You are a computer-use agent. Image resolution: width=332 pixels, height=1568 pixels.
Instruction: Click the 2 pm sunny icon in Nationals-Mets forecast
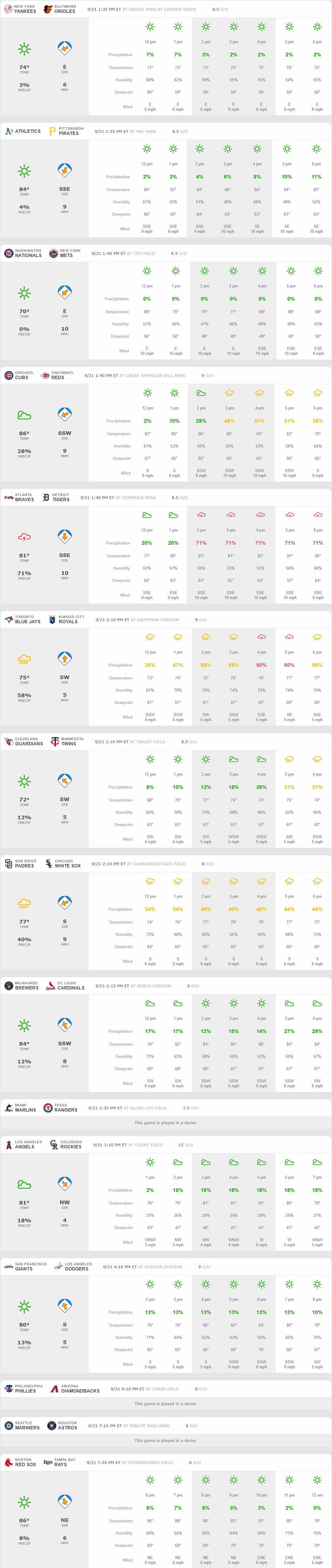pos(204,271)
